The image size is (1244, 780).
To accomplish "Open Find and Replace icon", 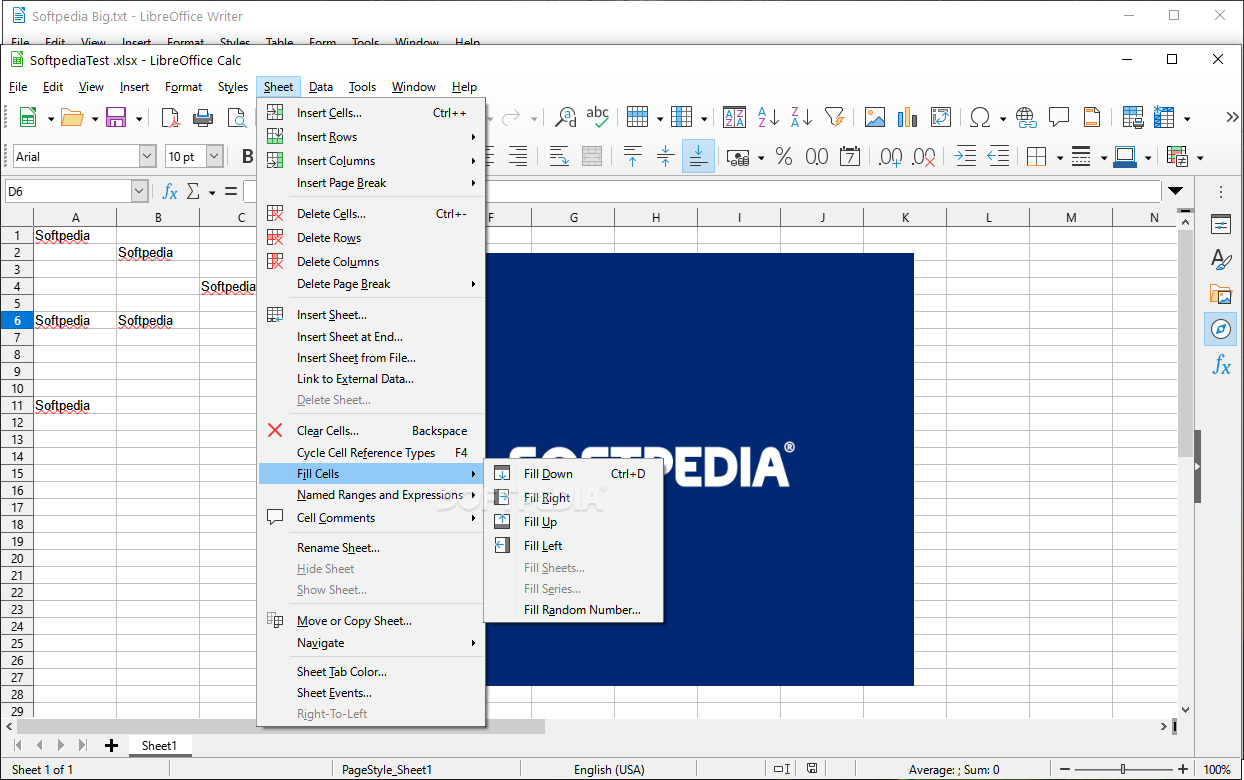I will point(566,118).
